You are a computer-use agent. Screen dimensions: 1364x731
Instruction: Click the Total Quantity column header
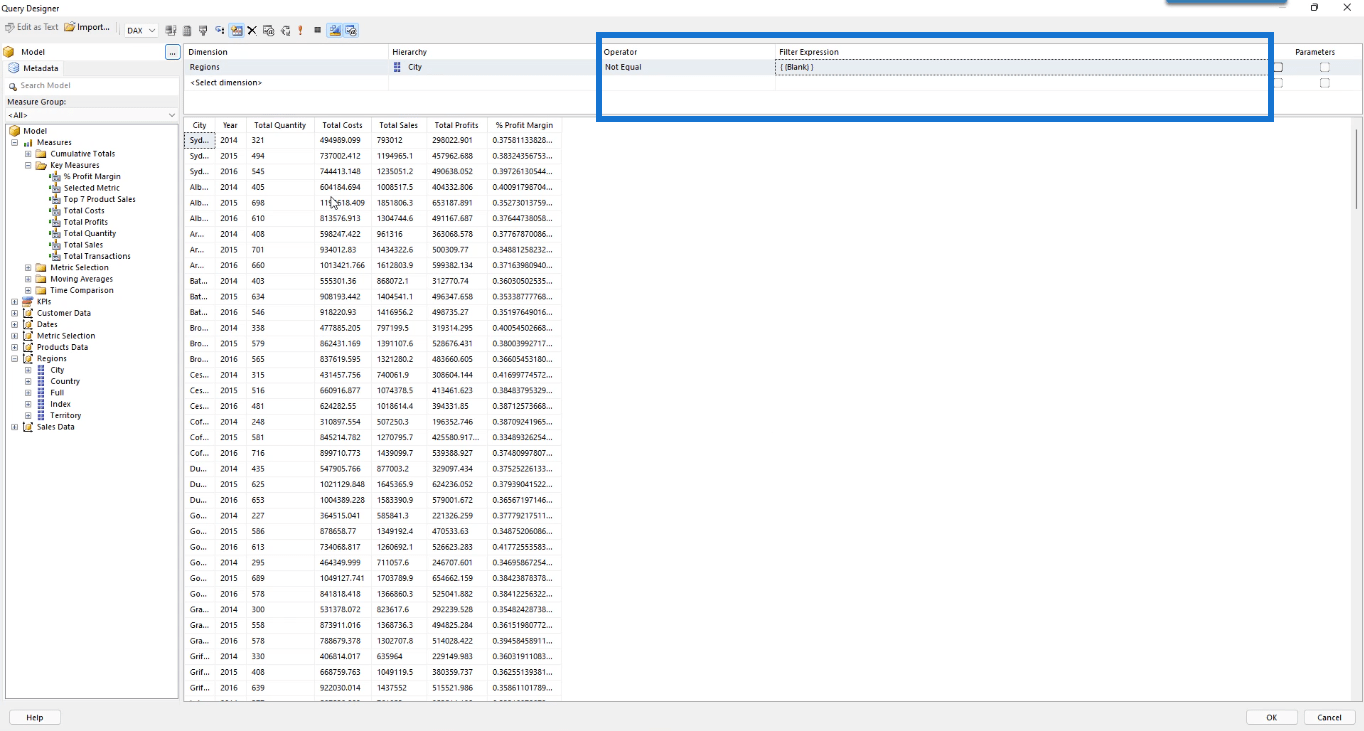pos(280,126)
